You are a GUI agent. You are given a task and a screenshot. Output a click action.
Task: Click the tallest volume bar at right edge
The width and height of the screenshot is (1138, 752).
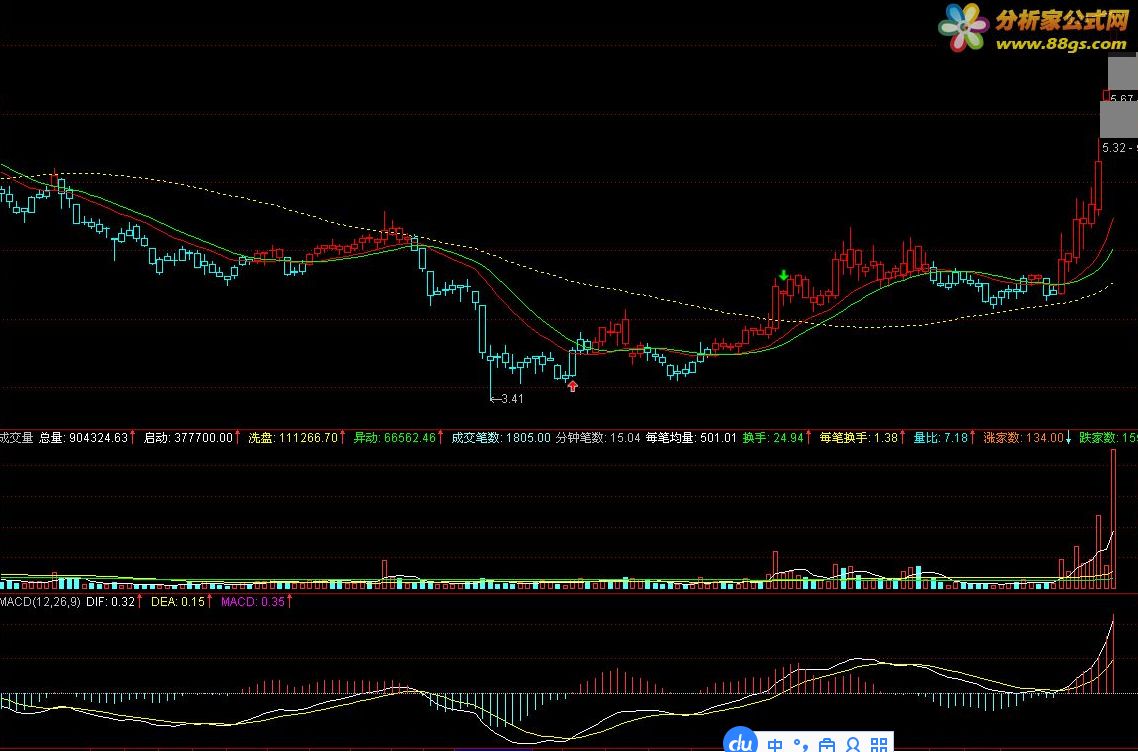(x=1113, y=518)
